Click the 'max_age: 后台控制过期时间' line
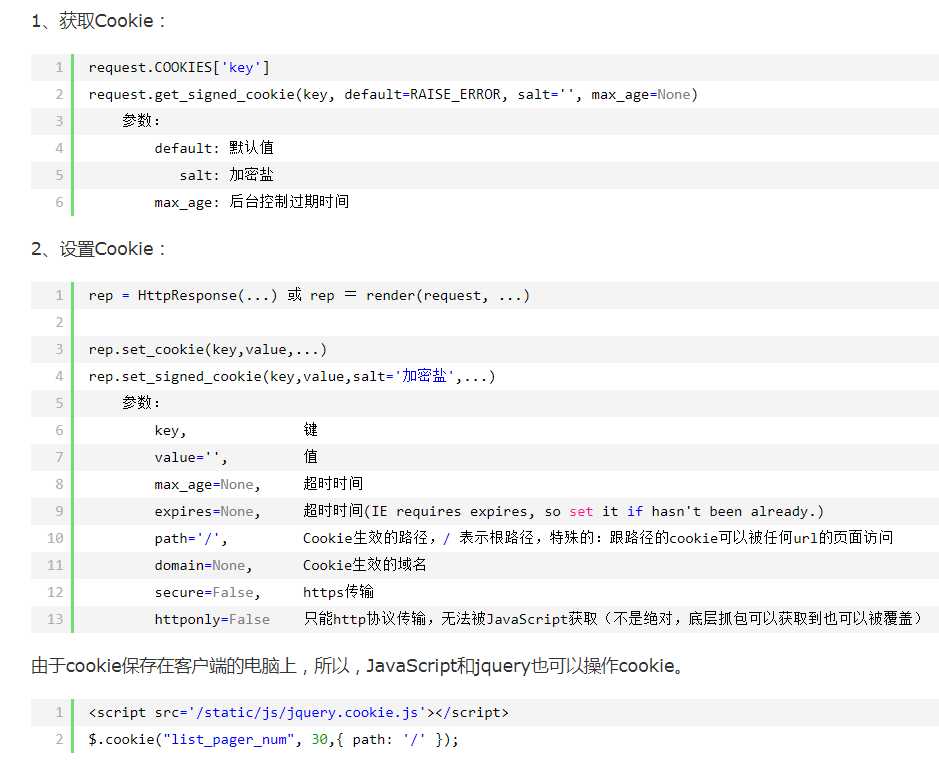This screenshot has width=939, height=761. pos(252,202)
